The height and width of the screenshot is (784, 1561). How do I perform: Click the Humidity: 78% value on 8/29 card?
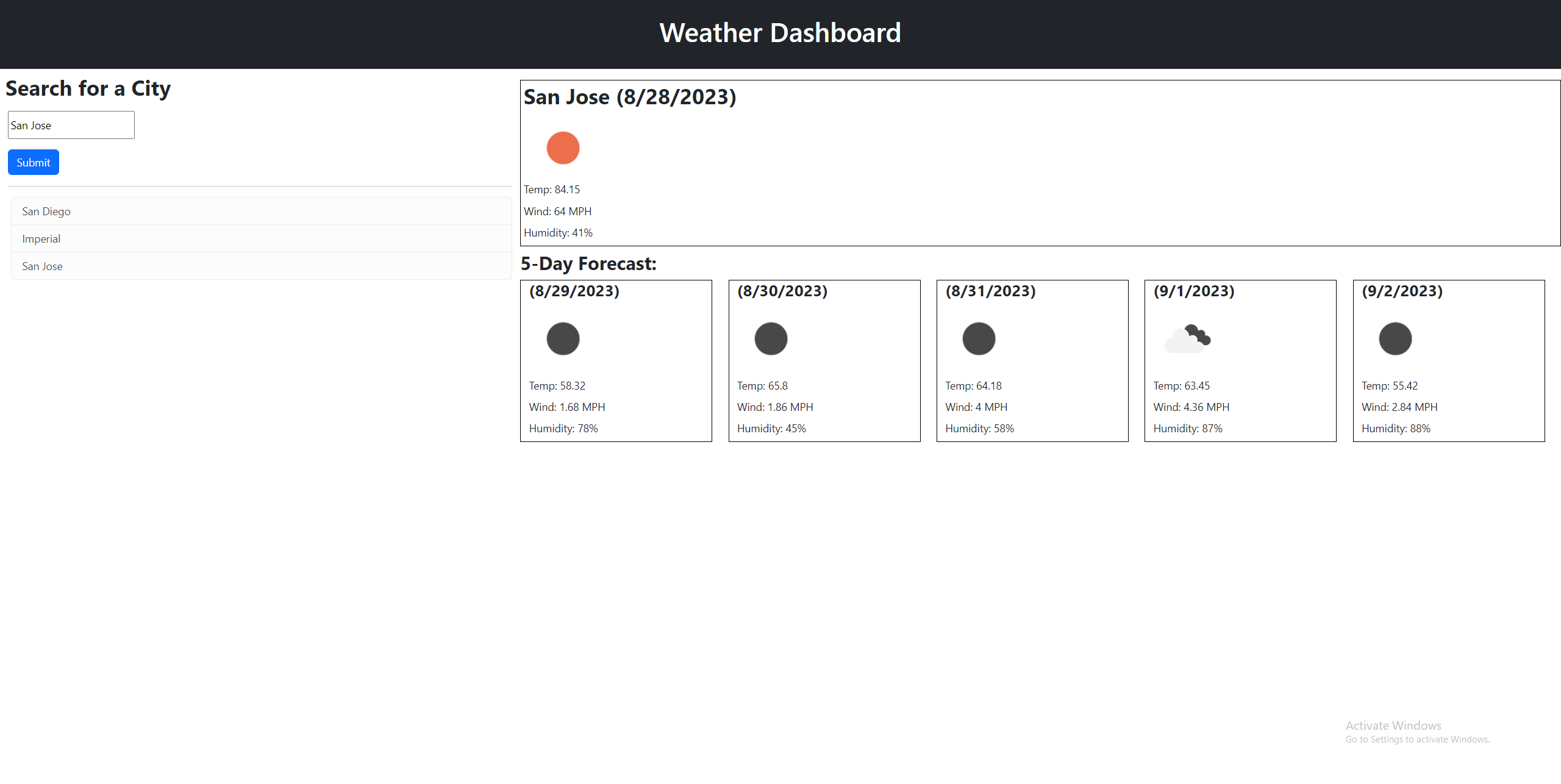pyautogui.click(x=563, y=428)
